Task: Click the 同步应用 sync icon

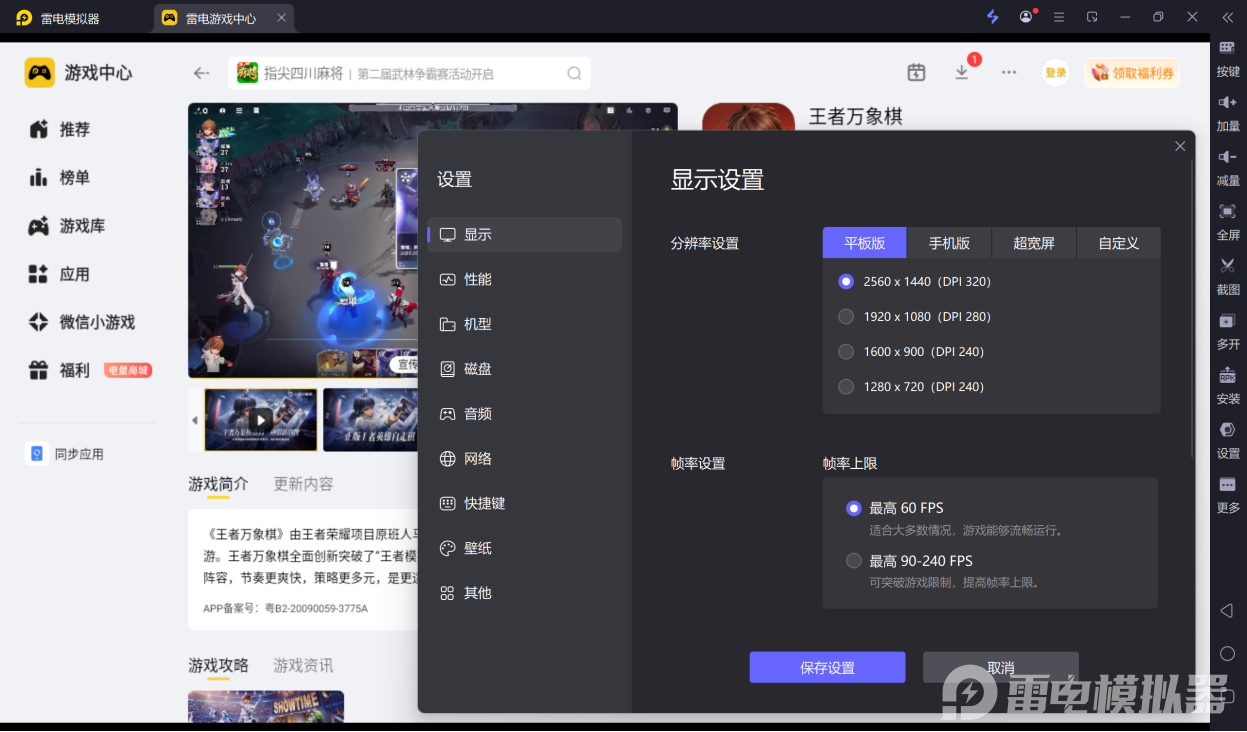Action: point(37,454)
